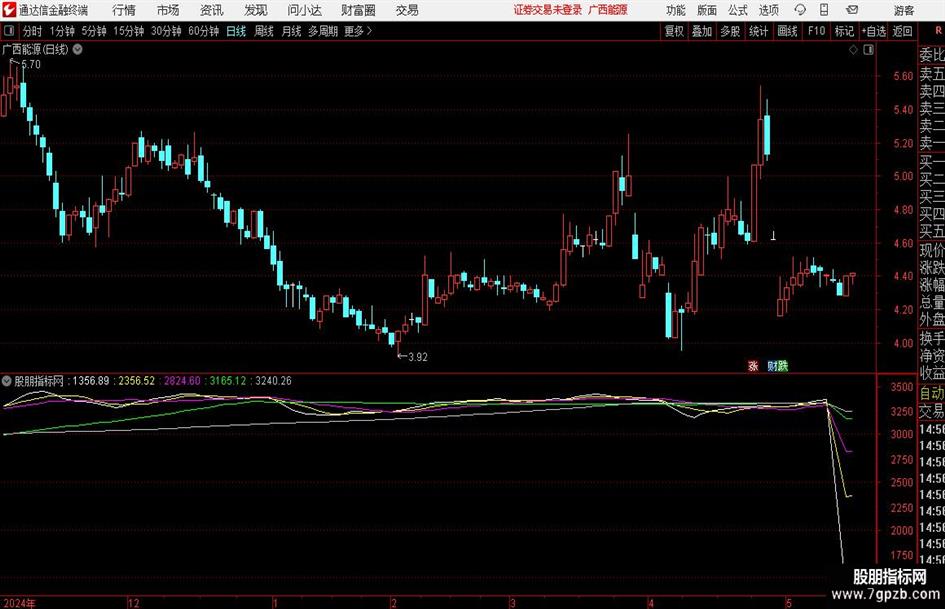This screenshot has width=945, height=609.
Task: Click the 标记 toolbar button
Action: click(x=844, y=31)
